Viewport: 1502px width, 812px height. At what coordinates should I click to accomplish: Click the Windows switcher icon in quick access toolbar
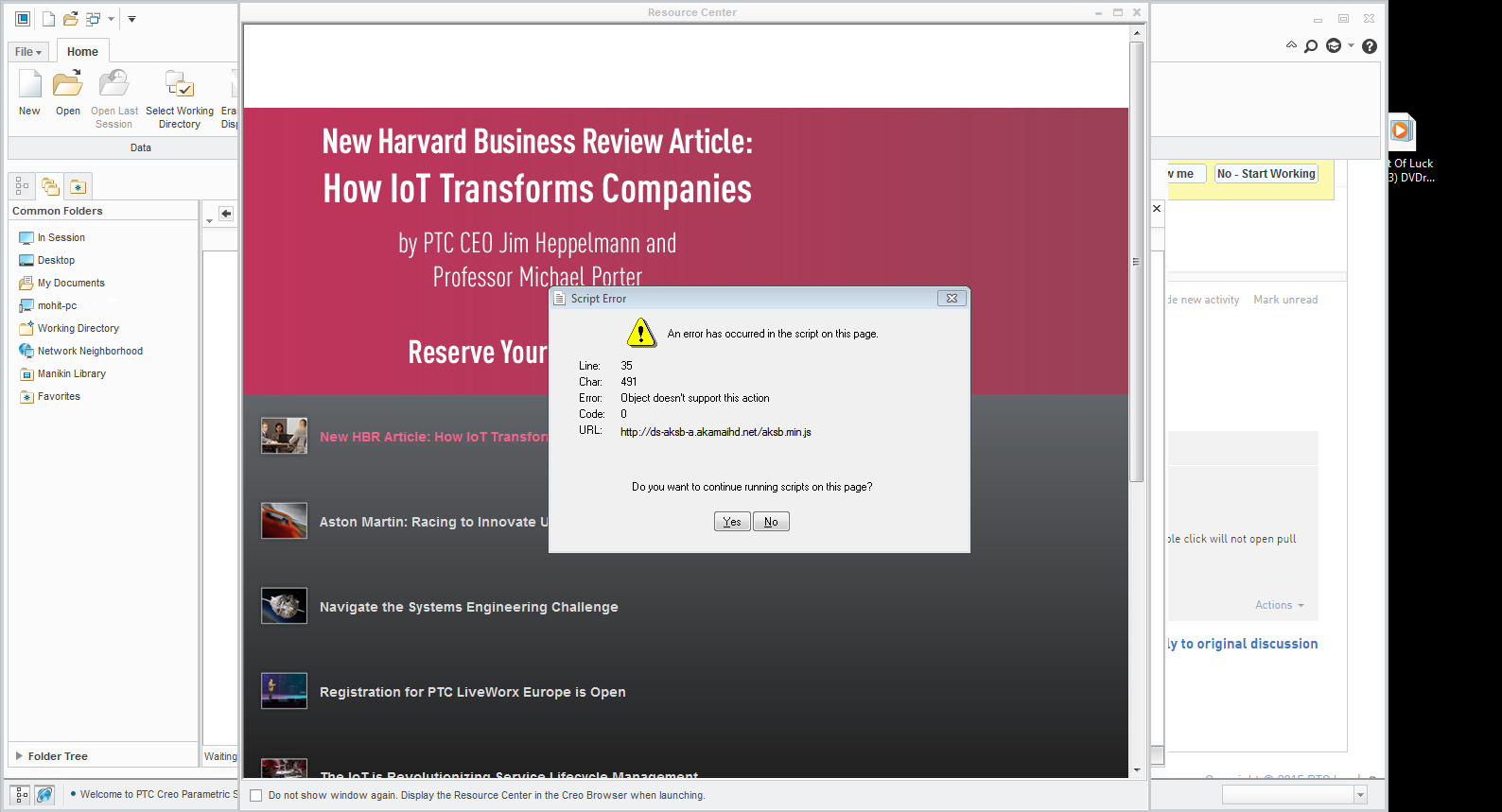[93, 19]
